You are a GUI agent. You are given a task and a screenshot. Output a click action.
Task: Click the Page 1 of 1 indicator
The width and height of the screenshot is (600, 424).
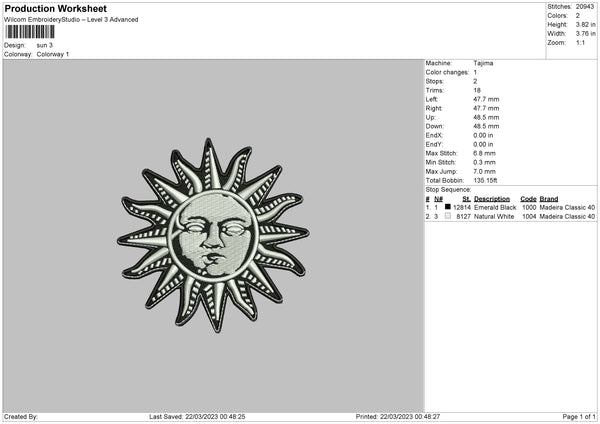tap(579, 417)
